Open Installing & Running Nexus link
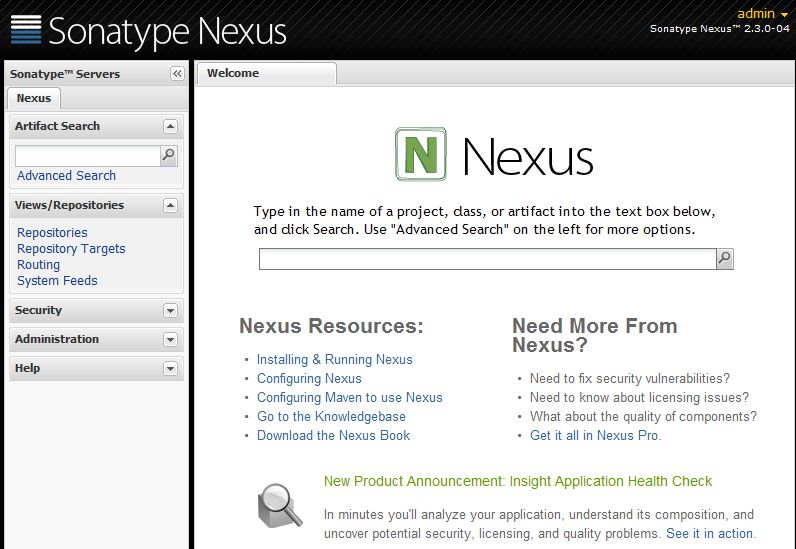Viewport: 796px width, 549px height. [x=335, y=360]
